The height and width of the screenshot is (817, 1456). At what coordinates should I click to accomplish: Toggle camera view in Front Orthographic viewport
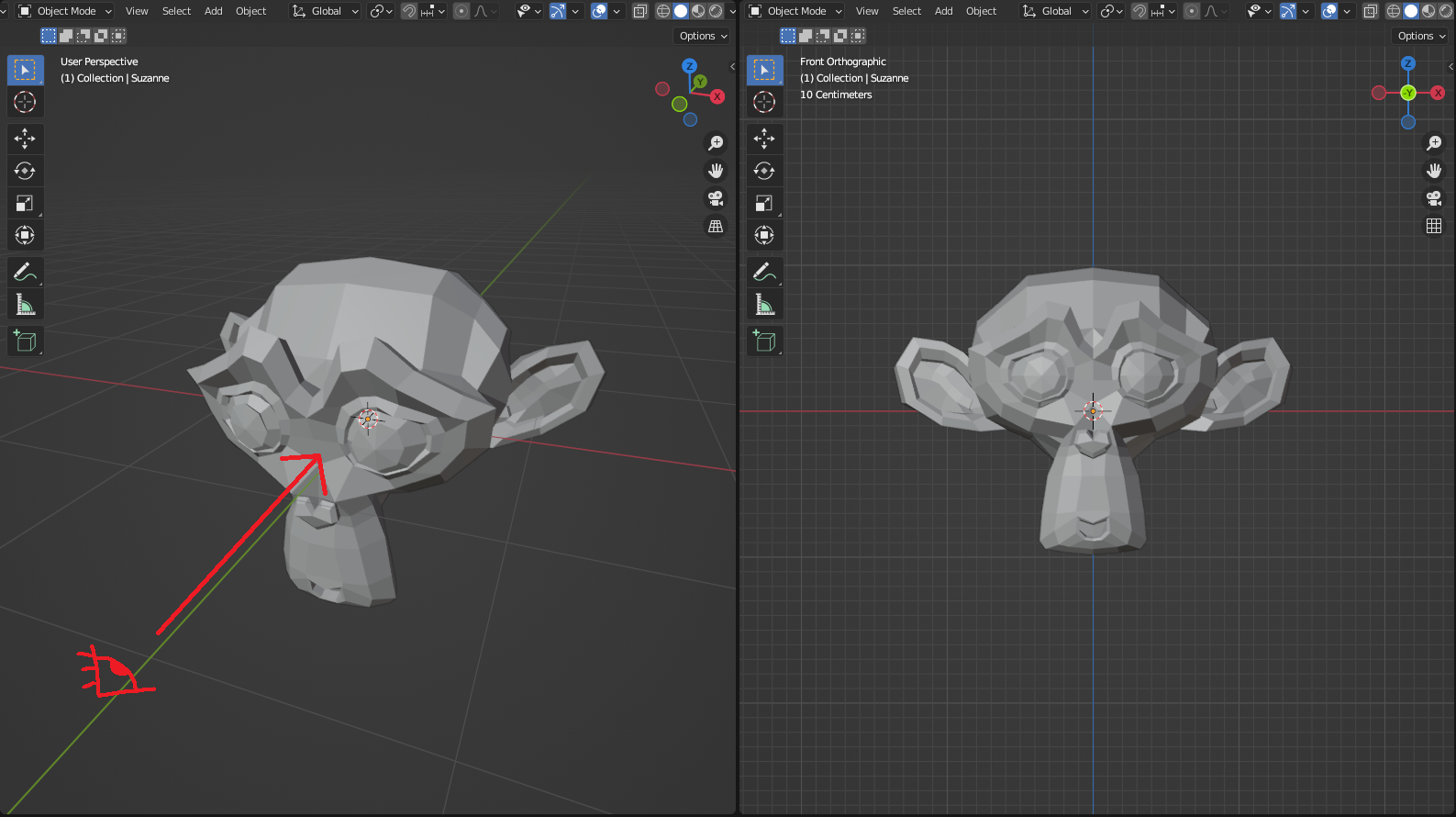click(1434, 198)
